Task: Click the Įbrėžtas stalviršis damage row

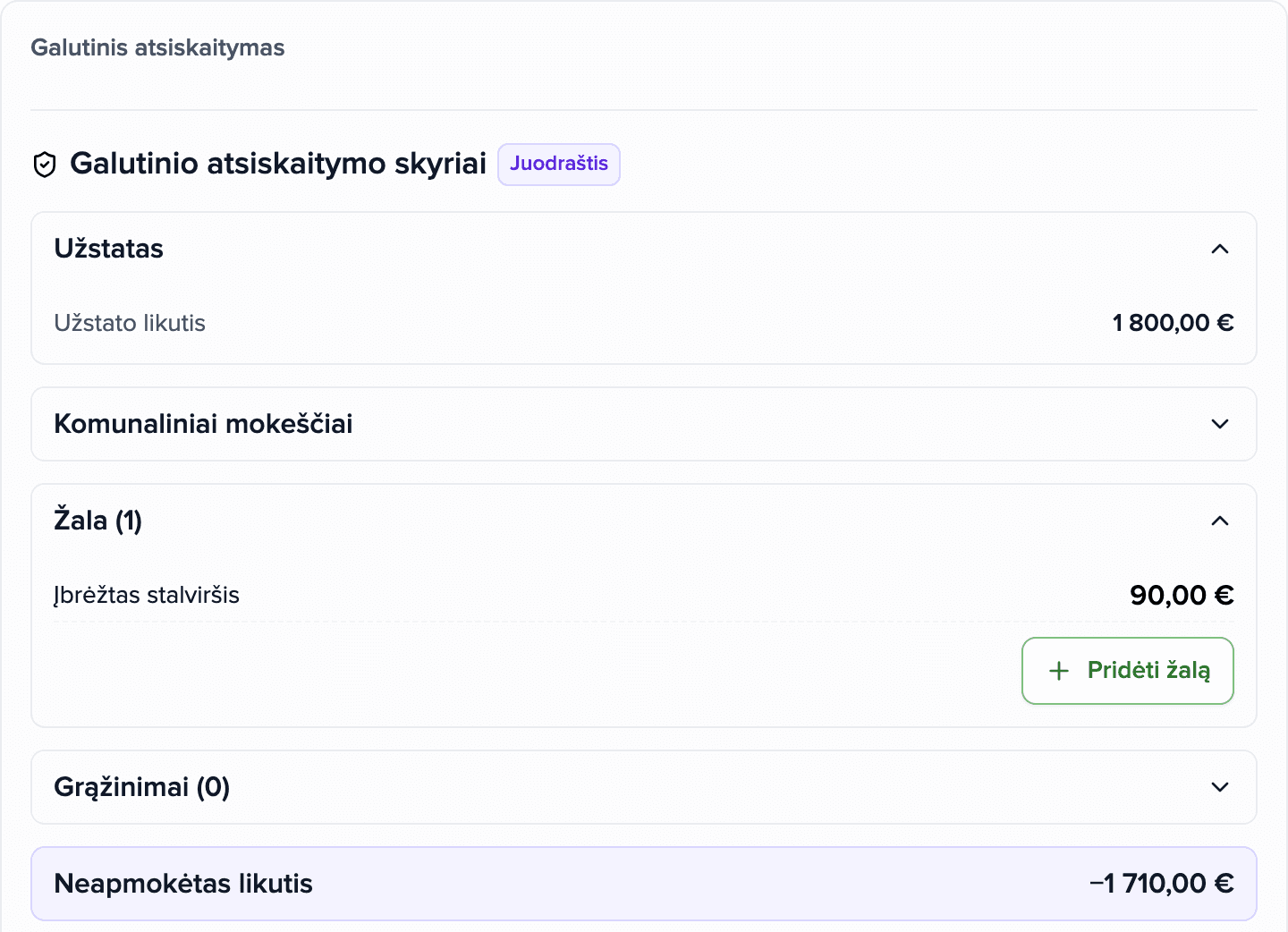Action: (644, 595)
